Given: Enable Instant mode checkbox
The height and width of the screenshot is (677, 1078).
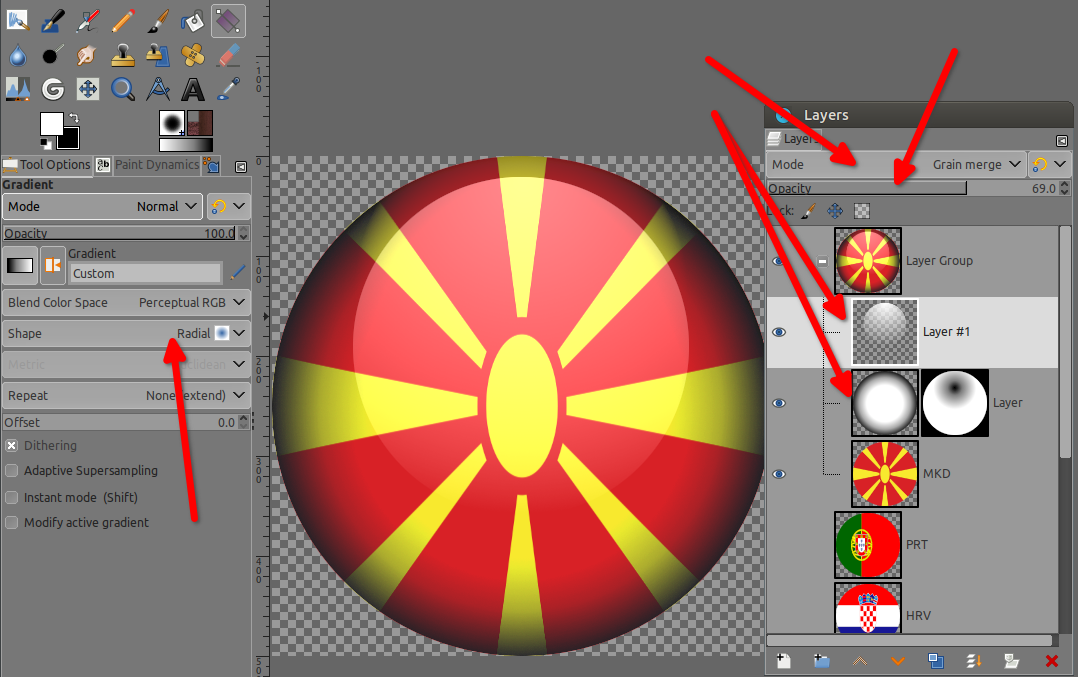Looking at the screenshot, I should point(12,497).
